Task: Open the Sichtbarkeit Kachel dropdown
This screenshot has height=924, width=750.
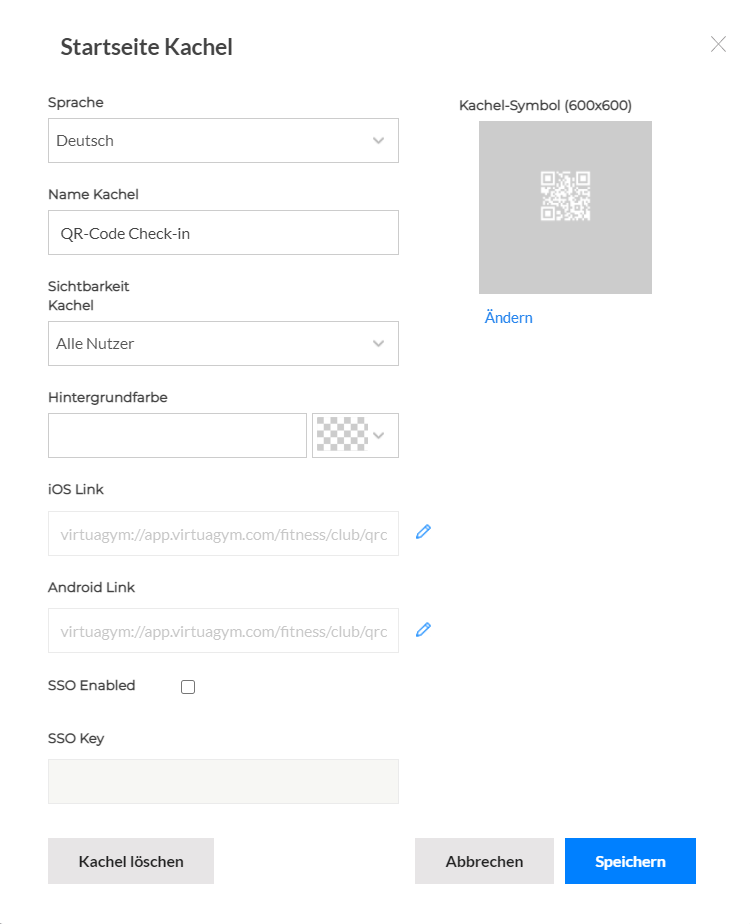Action: tap(222, 343)
